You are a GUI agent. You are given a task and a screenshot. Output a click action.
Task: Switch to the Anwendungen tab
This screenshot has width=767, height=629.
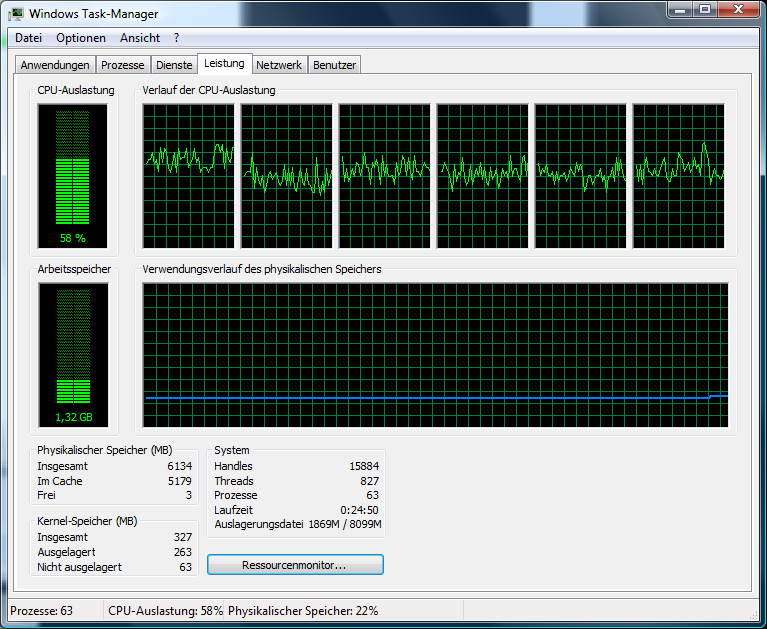point(55,65)
